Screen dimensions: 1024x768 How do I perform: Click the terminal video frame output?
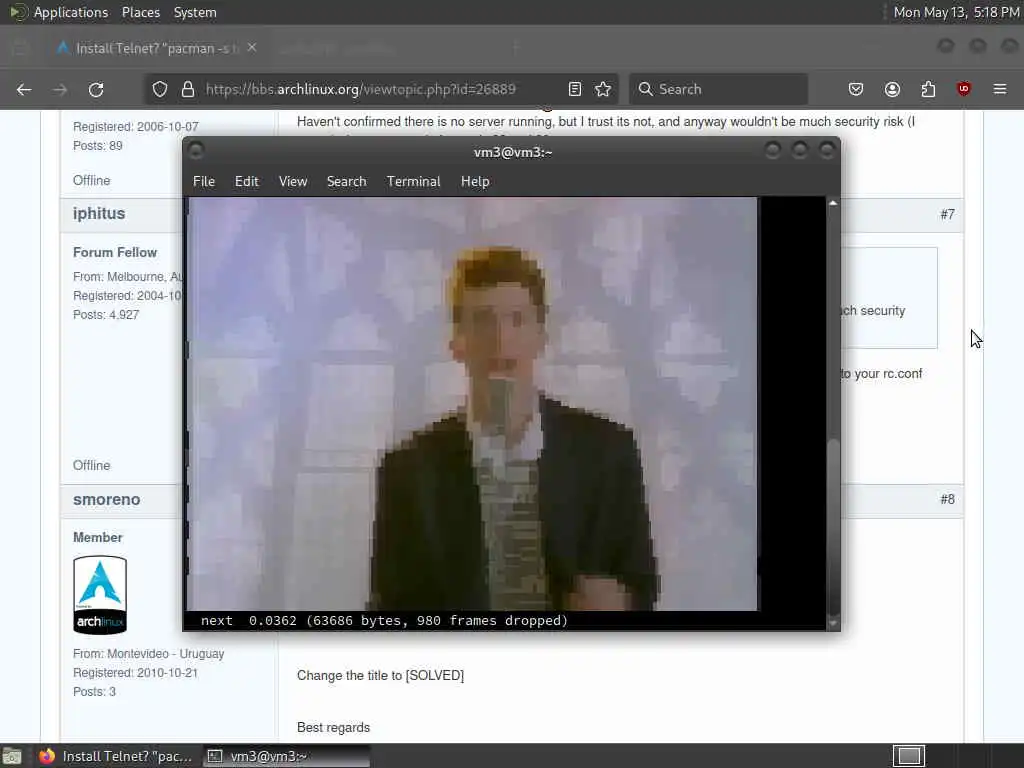[x=473, y=404]
